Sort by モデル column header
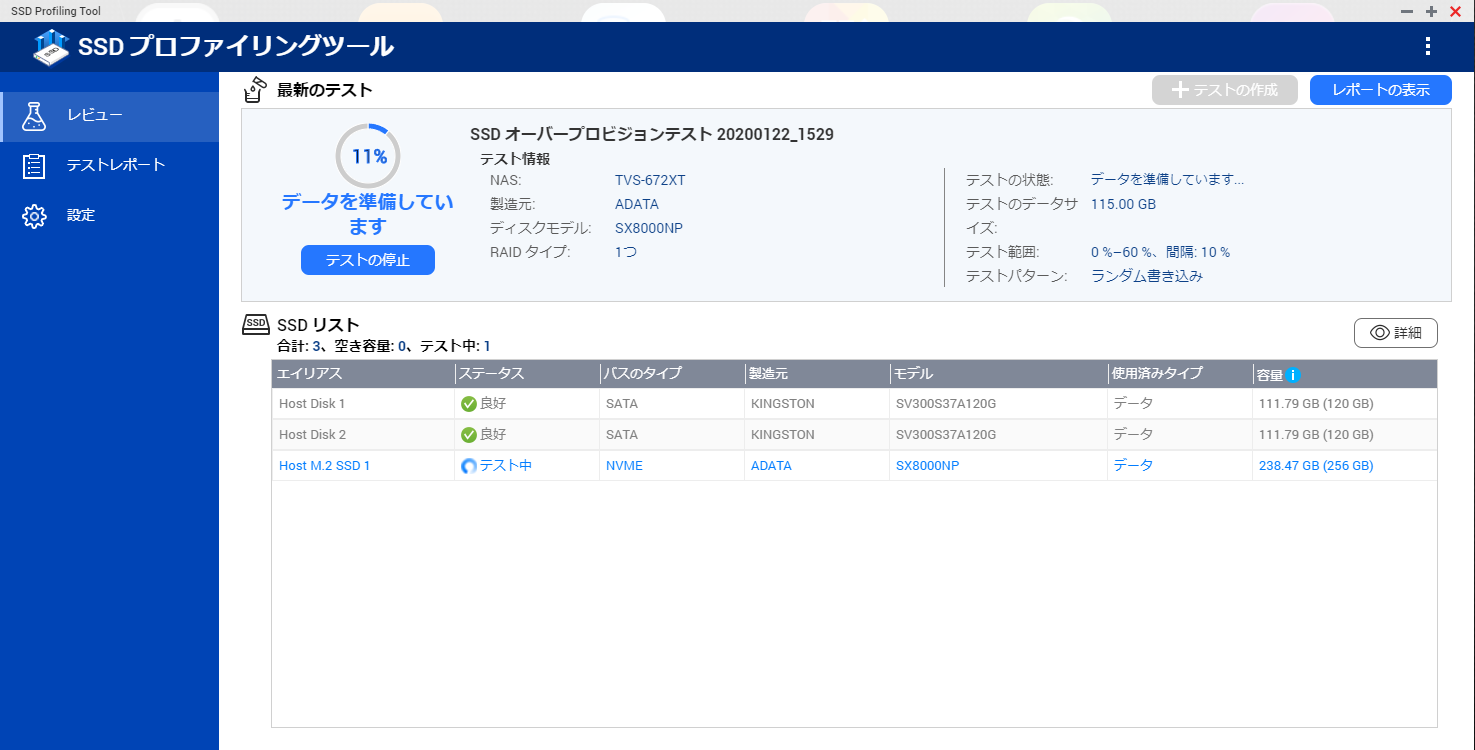This screenshot has width=1475, height=750. pyautogui.click(x=998, y=374)
